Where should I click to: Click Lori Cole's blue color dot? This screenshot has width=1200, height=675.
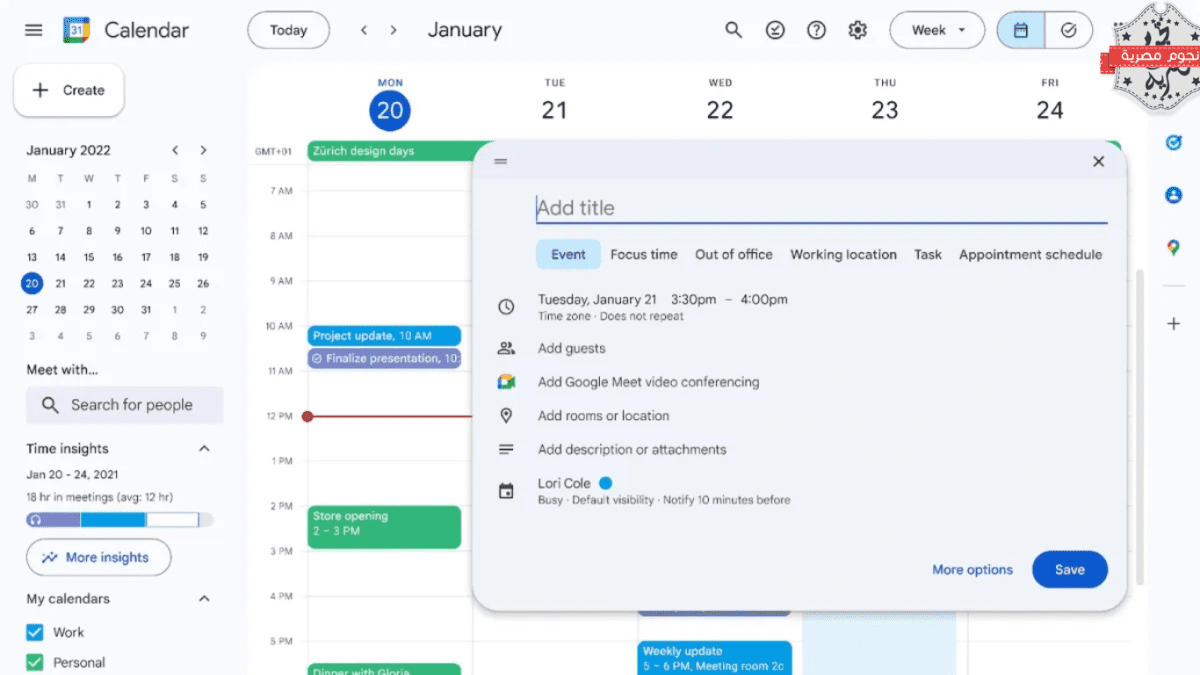tap(605, 483)
